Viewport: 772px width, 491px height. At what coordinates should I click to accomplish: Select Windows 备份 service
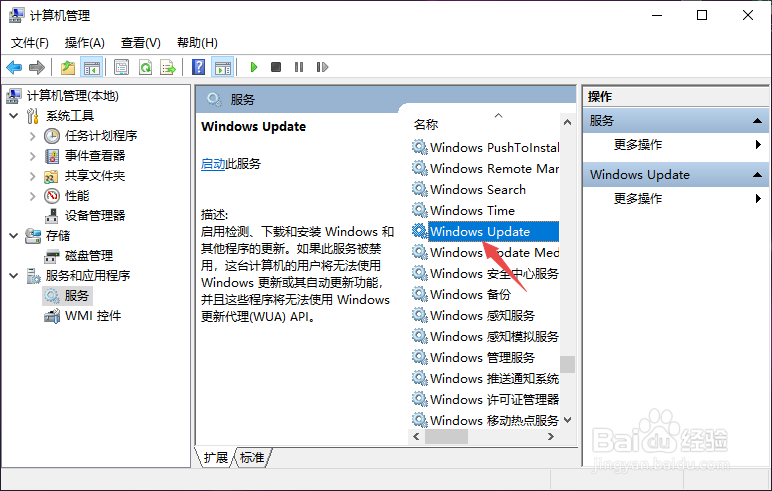tap(485, 295)
